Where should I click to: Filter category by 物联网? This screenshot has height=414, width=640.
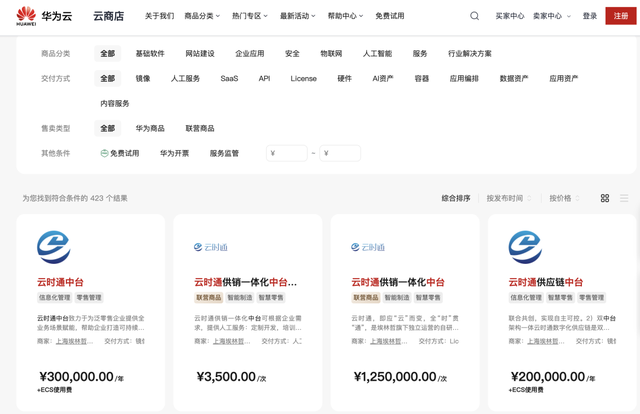click(331, 53)
